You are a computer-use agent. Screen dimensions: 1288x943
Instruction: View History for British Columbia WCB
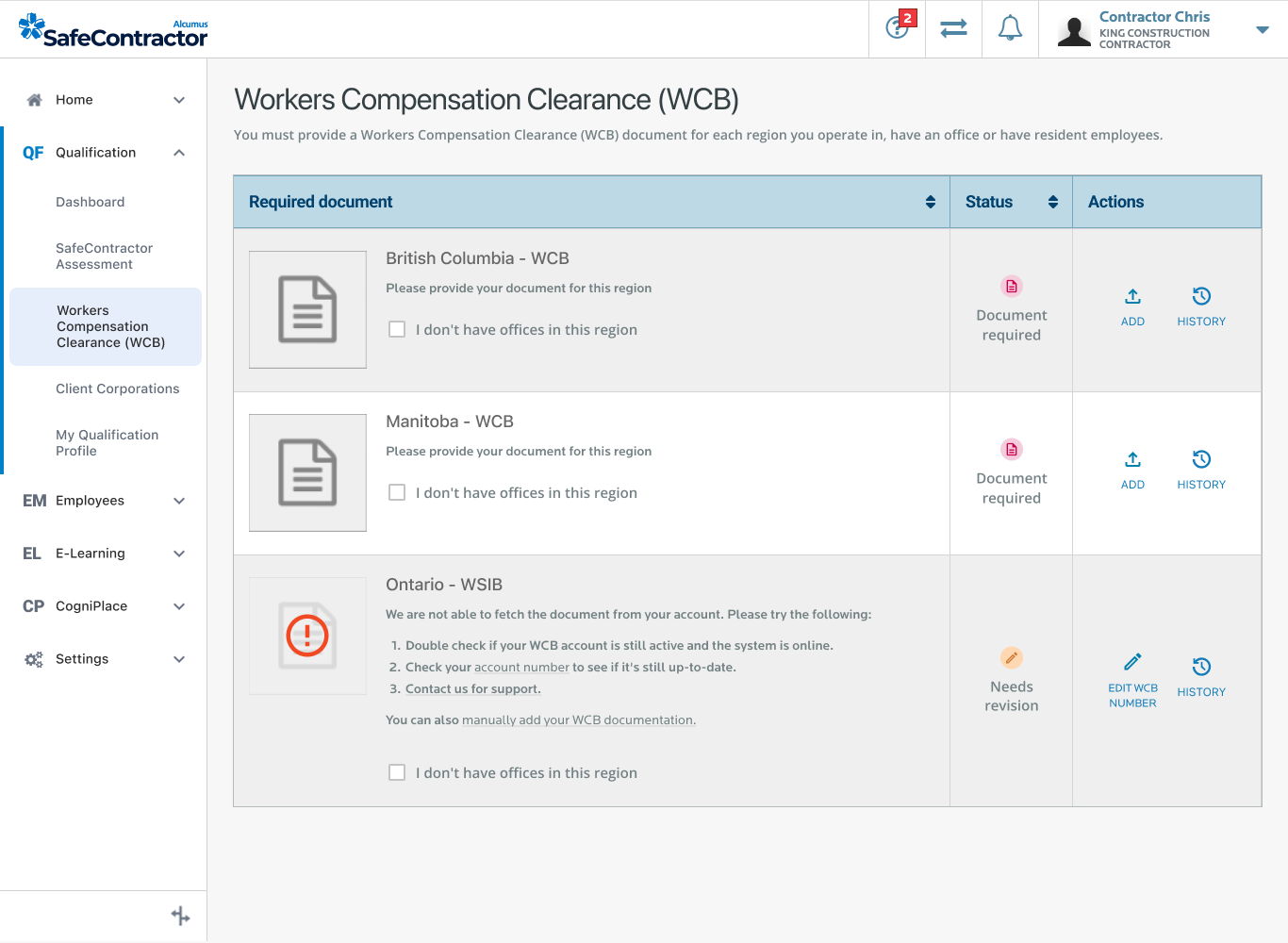pyautogui.click(x=1201, y=307)
